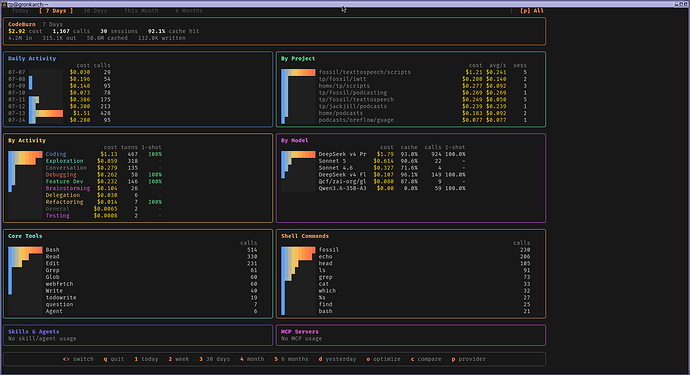Click the 1,167 calls value
Screen dimensions: 690x375
click(x=71, y=31)
